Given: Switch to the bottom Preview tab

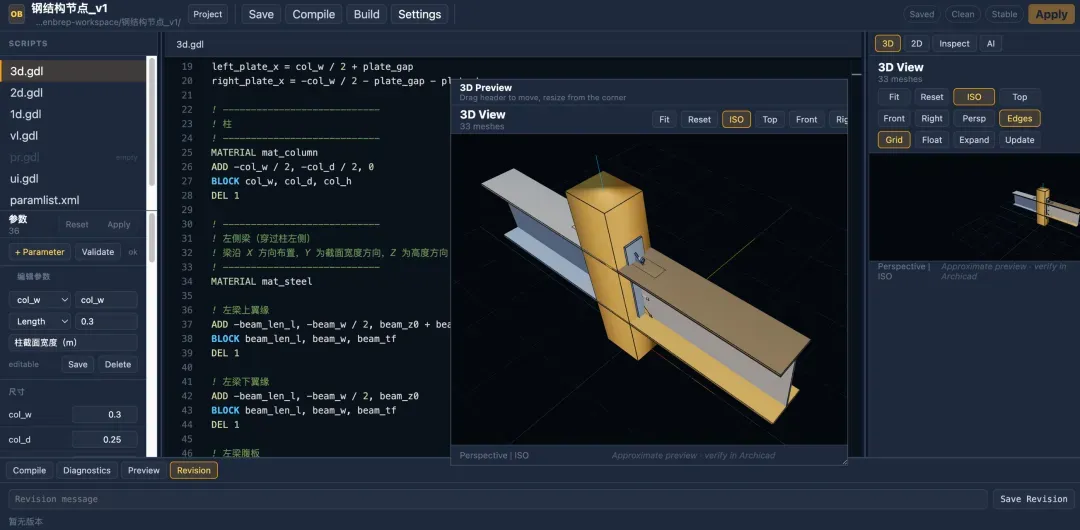Looking at the screenshot, I should click(144, 470).
